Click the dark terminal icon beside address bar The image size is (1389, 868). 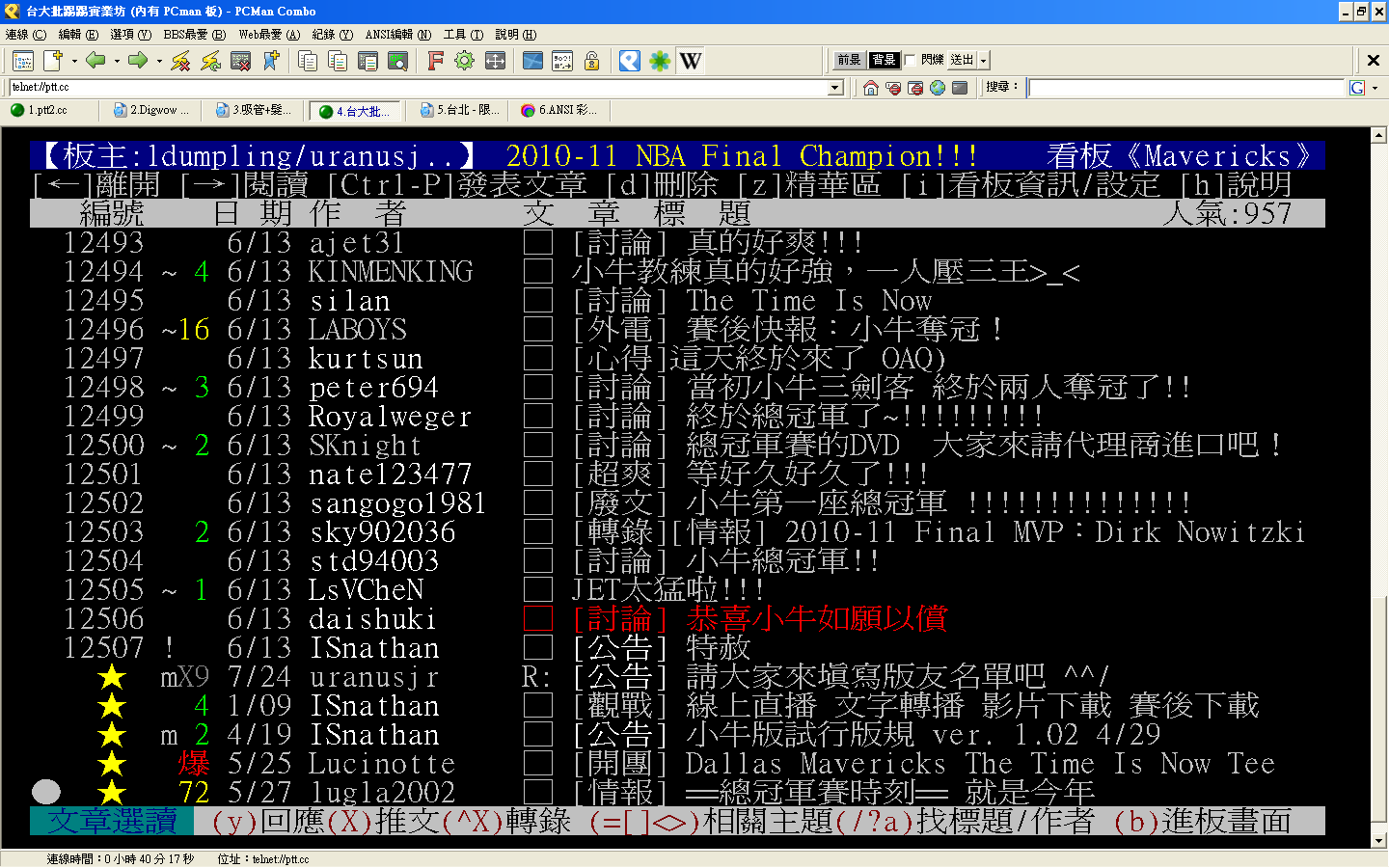960,88
